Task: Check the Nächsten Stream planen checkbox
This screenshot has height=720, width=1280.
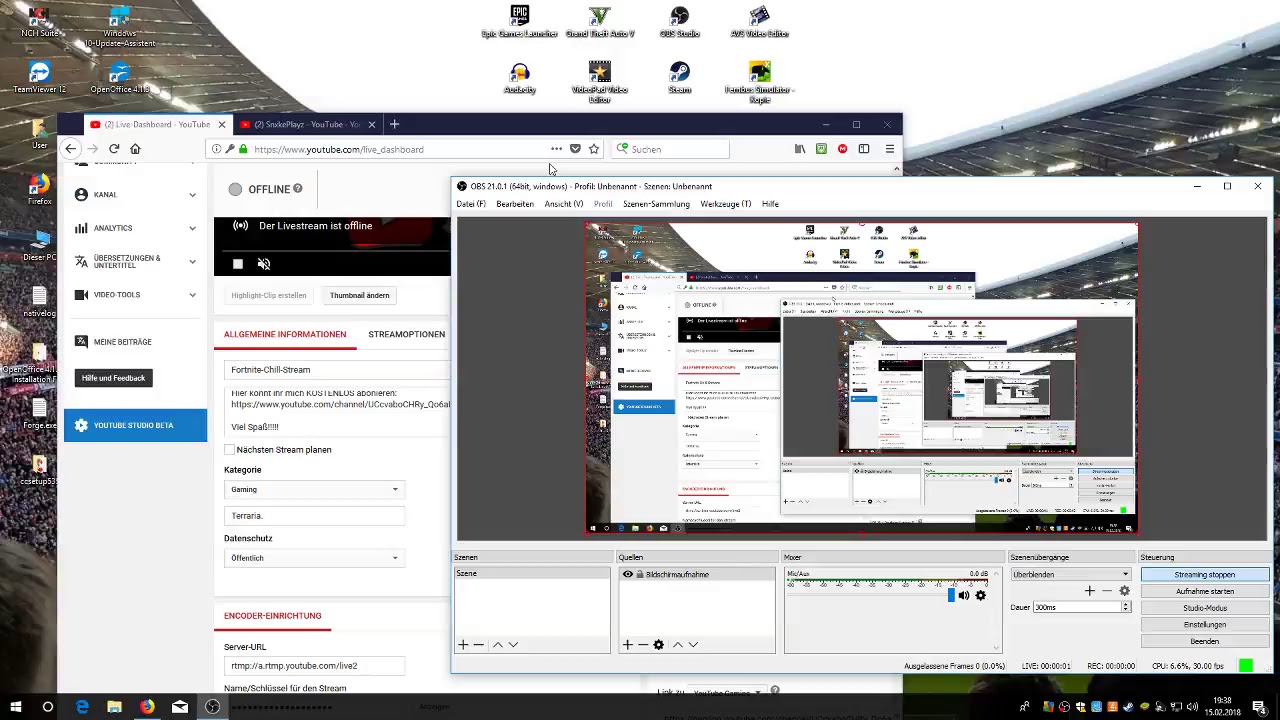Action: coord(229,450)
